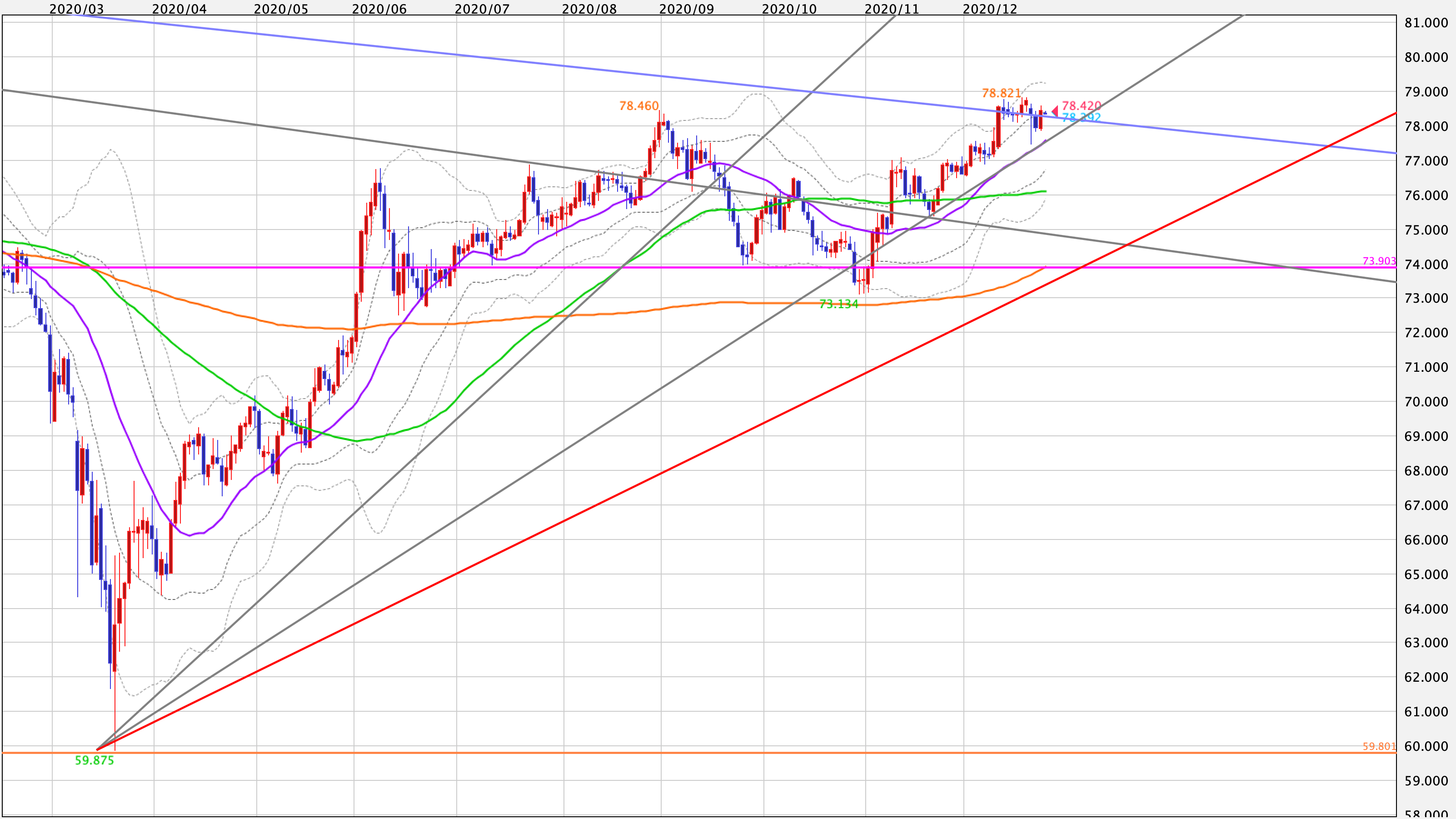This screenshot has width=1456, height=819.
Task: Click the 76.000 price axis label
Action: tap(1426, 195)
